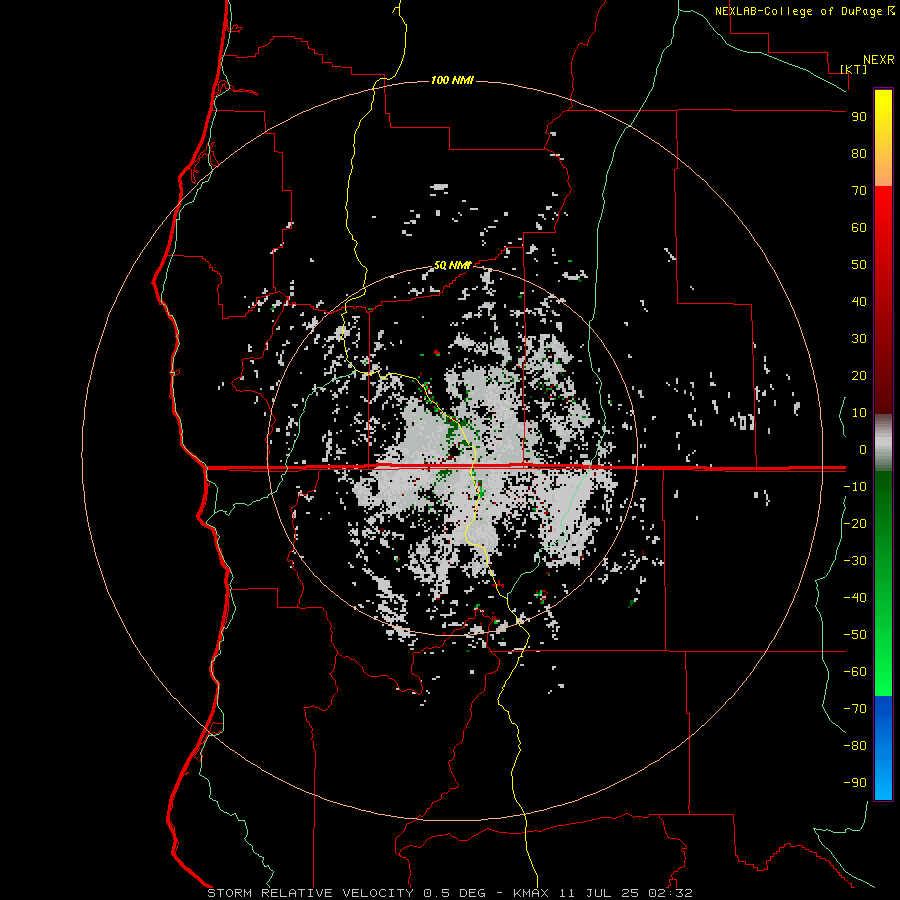Click the -60 value on the velocity scale
Screen dimensions: 900x900
click(855, 672)
